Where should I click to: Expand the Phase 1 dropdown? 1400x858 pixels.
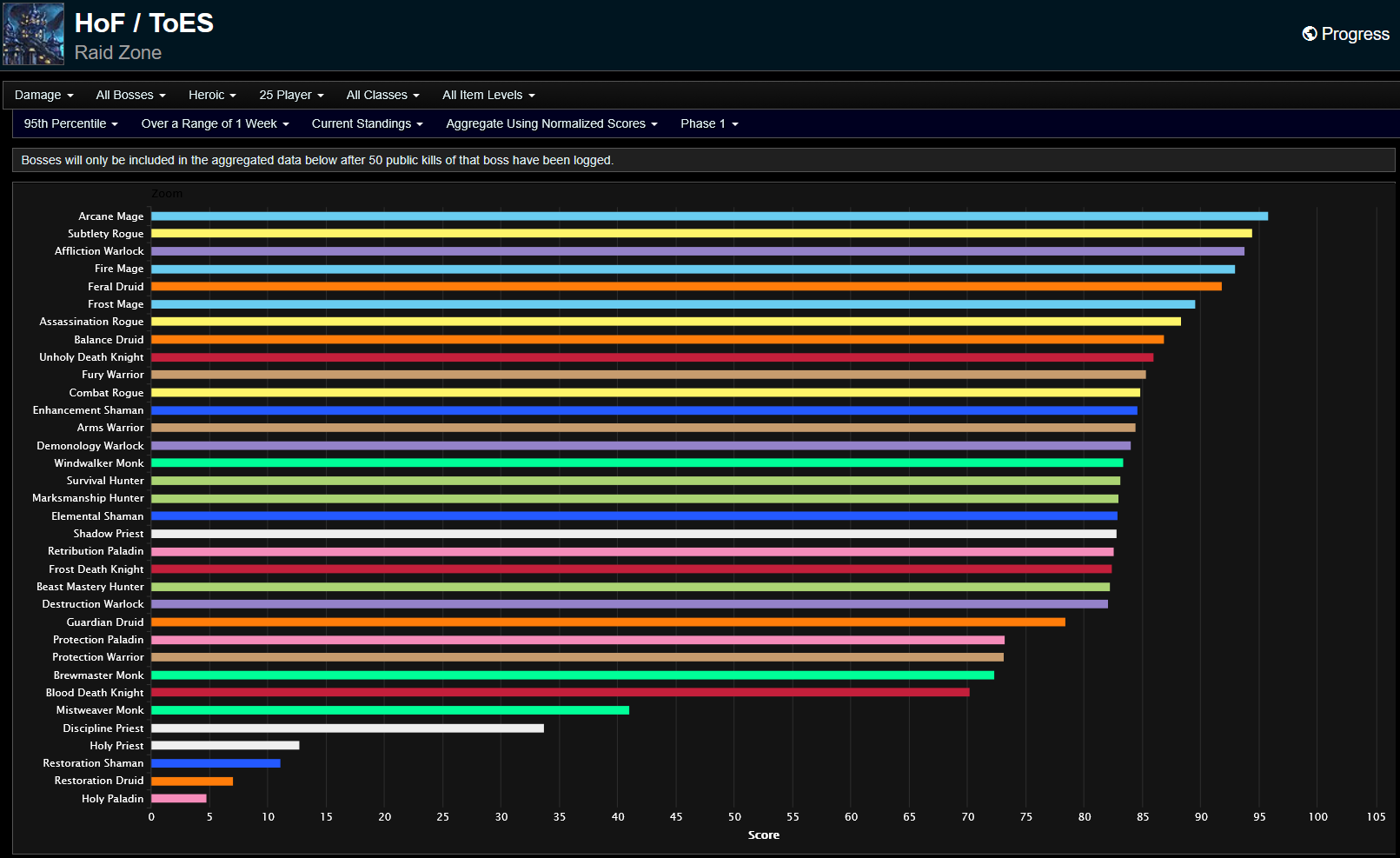(x=708, y=123)
